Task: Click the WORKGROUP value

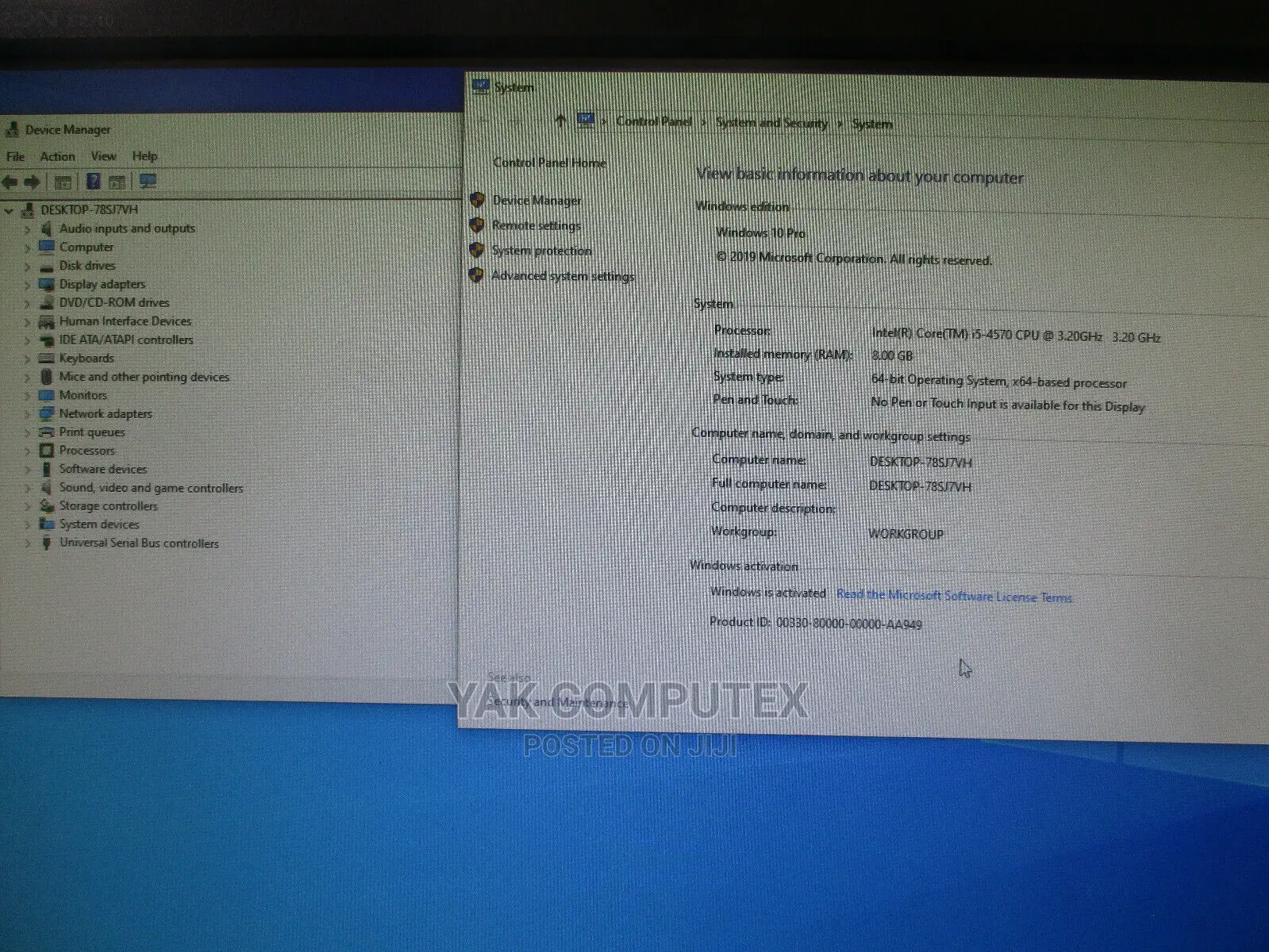Action: tap(906, 534)
